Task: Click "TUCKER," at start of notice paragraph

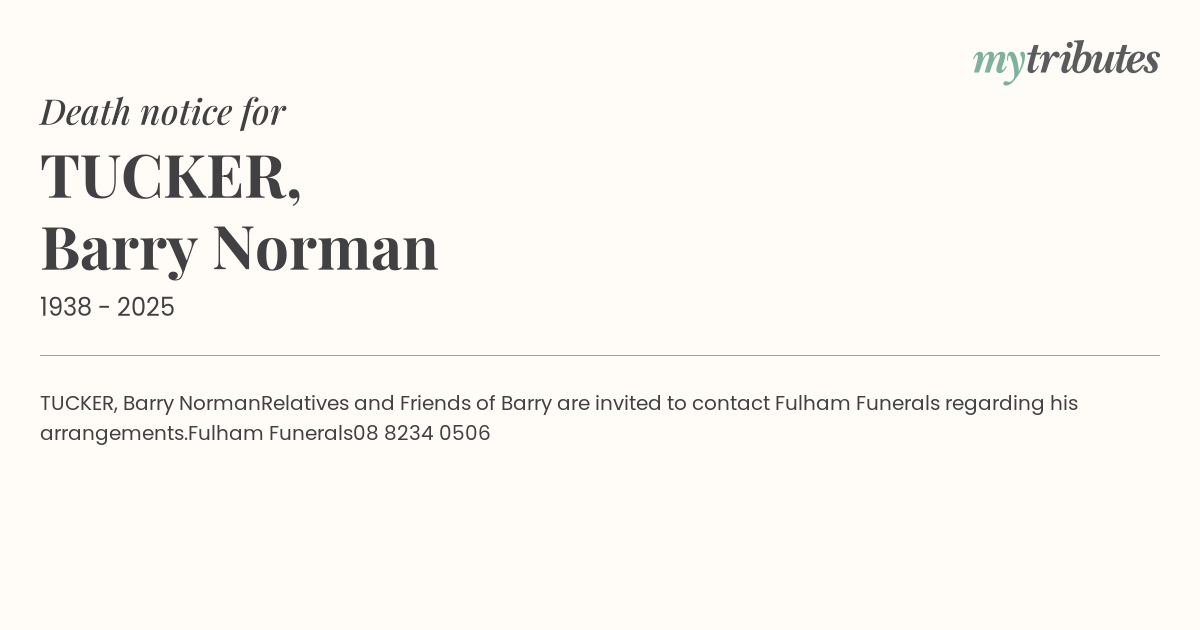Action: pos(79,404)
